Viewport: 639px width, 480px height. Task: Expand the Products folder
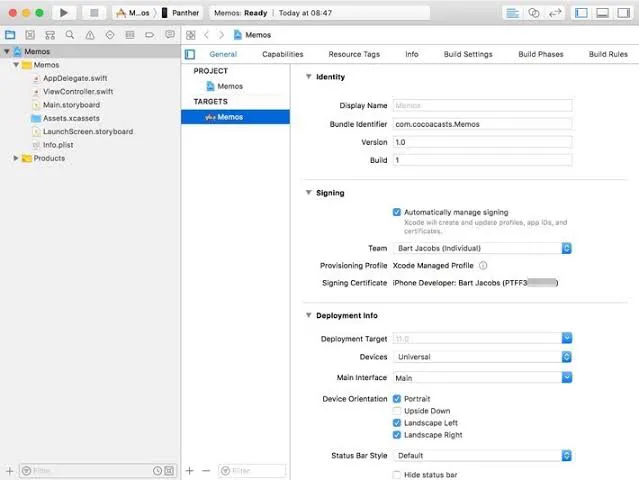click(16, 158)
